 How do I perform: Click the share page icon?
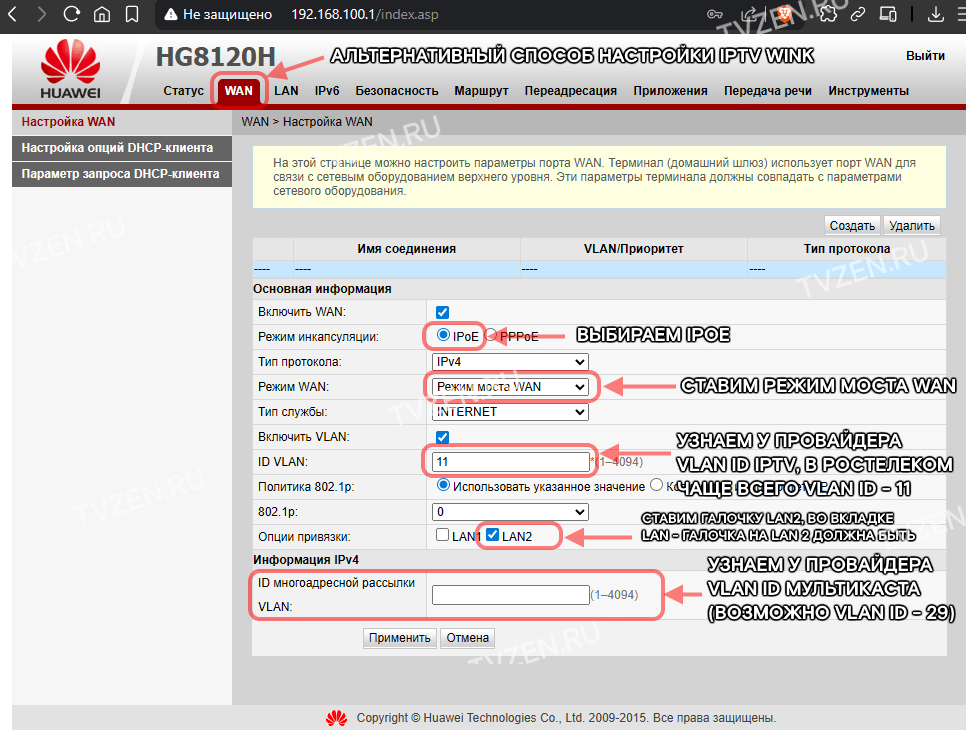(x=749, y=14)
